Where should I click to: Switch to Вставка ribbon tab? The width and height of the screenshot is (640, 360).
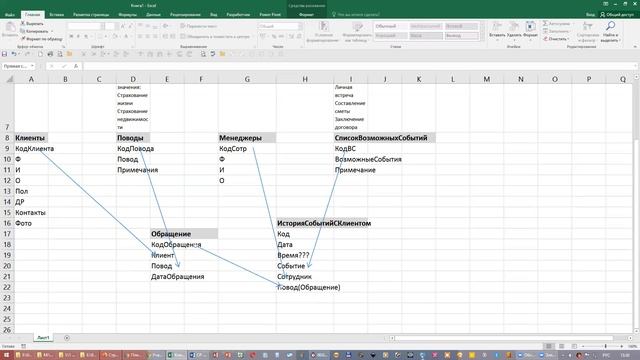pyautogui.click(x=56, y=14)
